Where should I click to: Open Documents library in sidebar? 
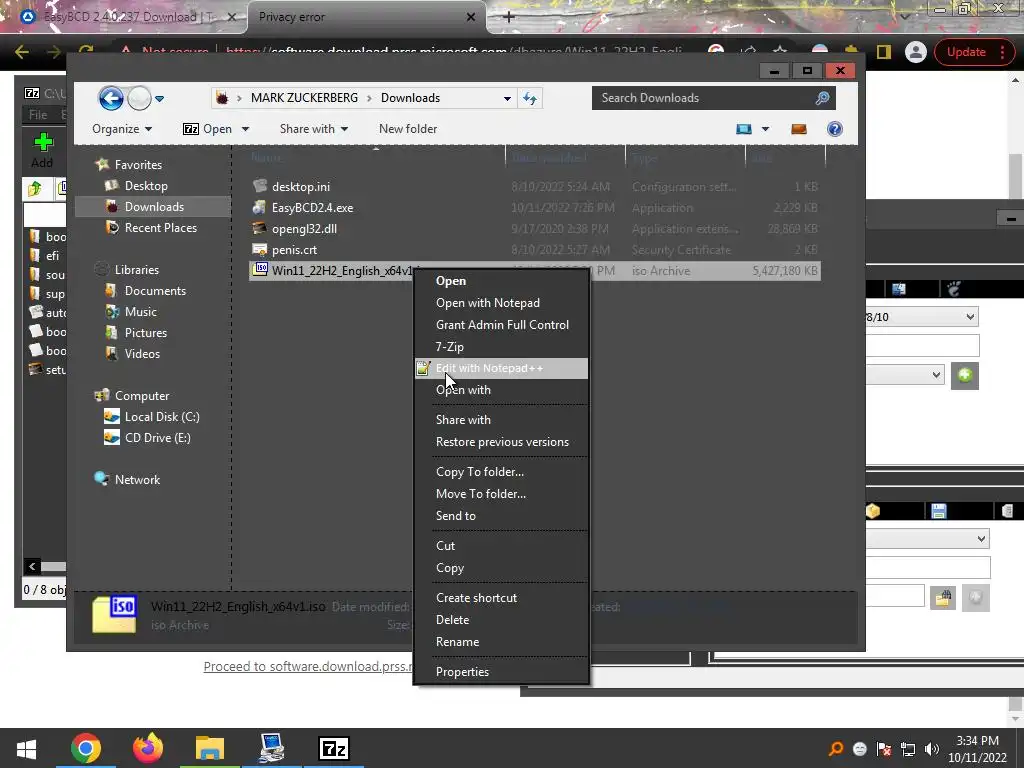point(155,291)
